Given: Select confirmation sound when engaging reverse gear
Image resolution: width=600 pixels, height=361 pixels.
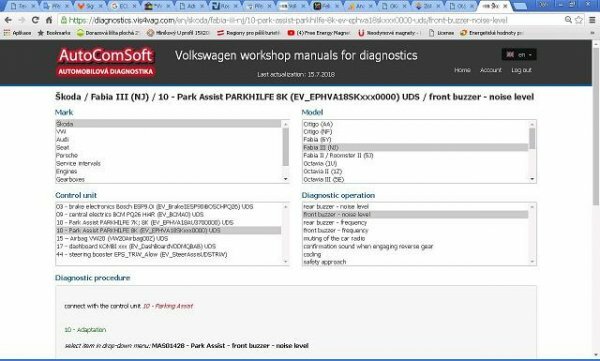Looking at the screenshot, I should pyautogui.click(x=415, y=247).
